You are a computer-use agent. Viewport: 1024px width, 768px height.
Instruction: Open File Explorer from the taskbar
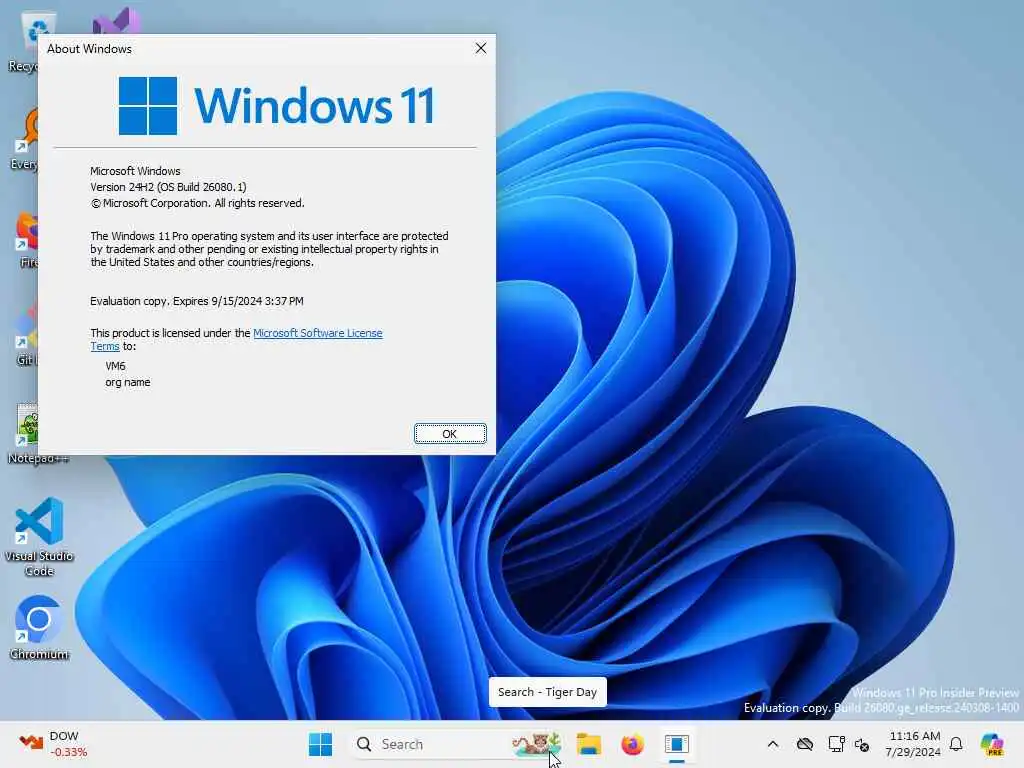click(588, 744)
